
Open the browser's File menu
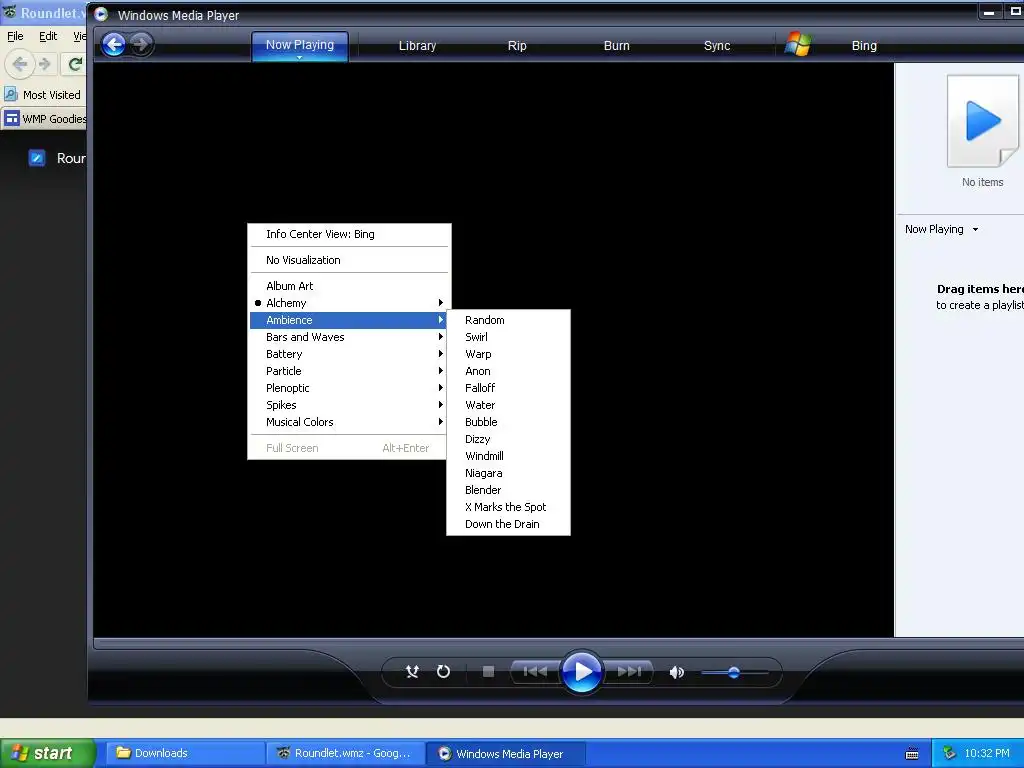[15, 37]
